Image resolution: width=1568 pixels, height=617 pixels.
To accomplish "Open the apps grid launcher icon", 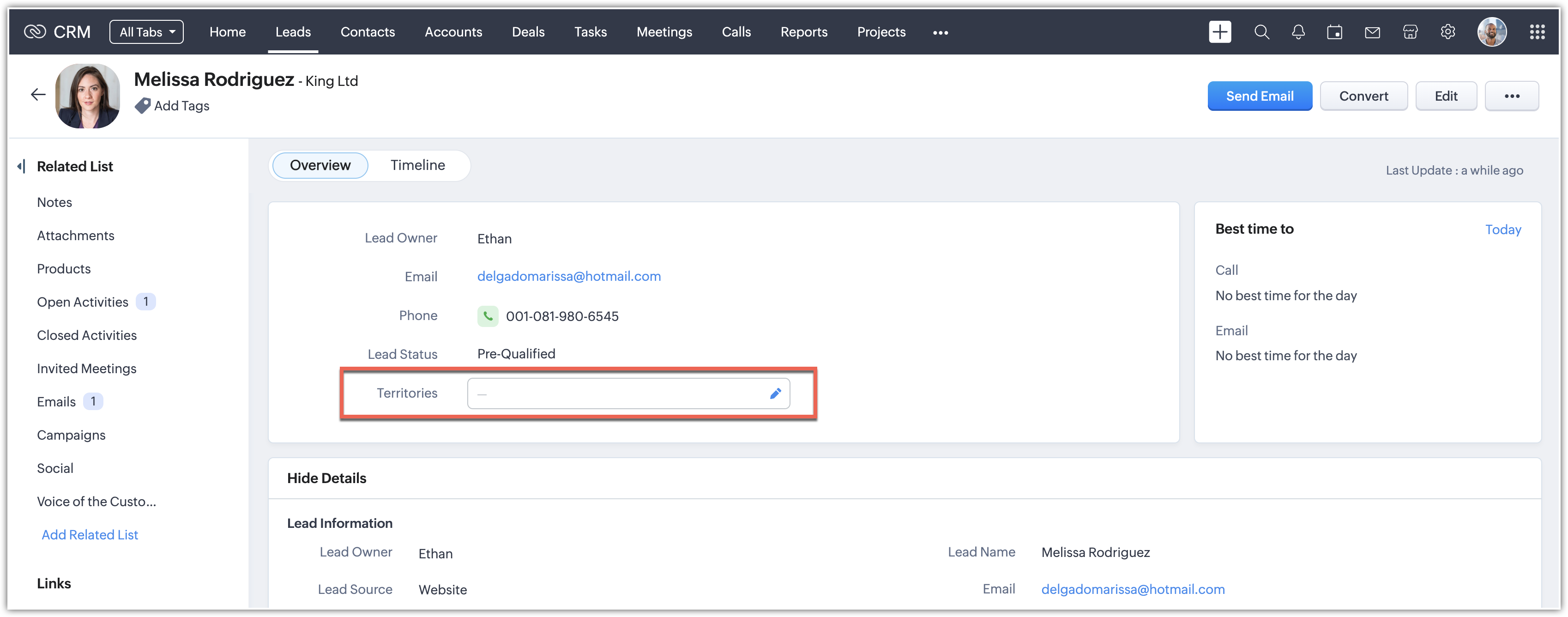I will click(1537, 32).
